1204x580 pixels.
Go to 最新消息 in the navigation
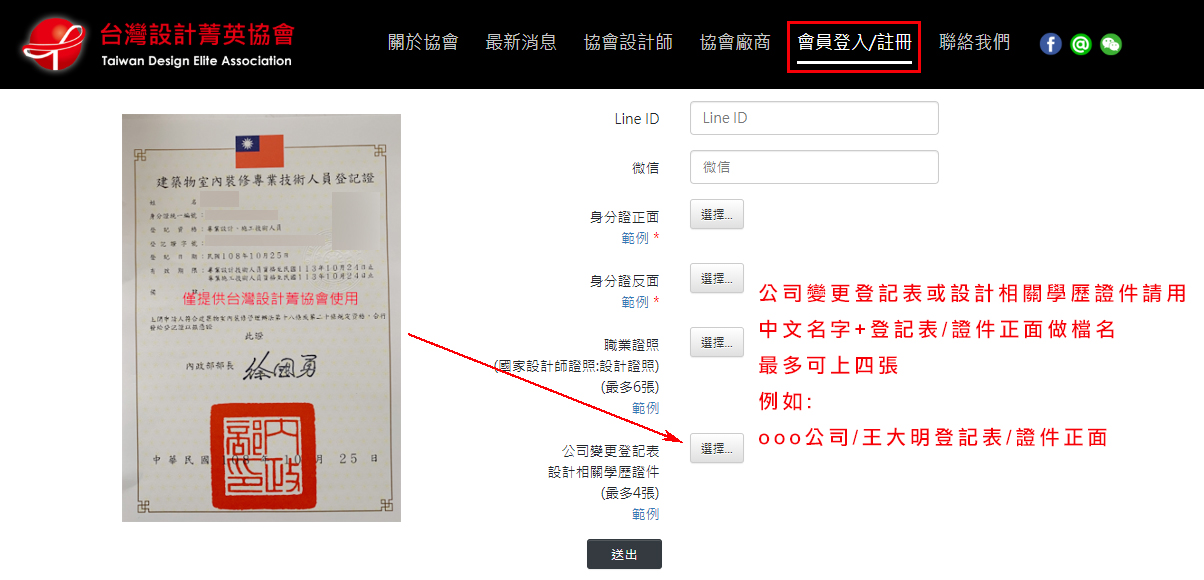[521, 42]
